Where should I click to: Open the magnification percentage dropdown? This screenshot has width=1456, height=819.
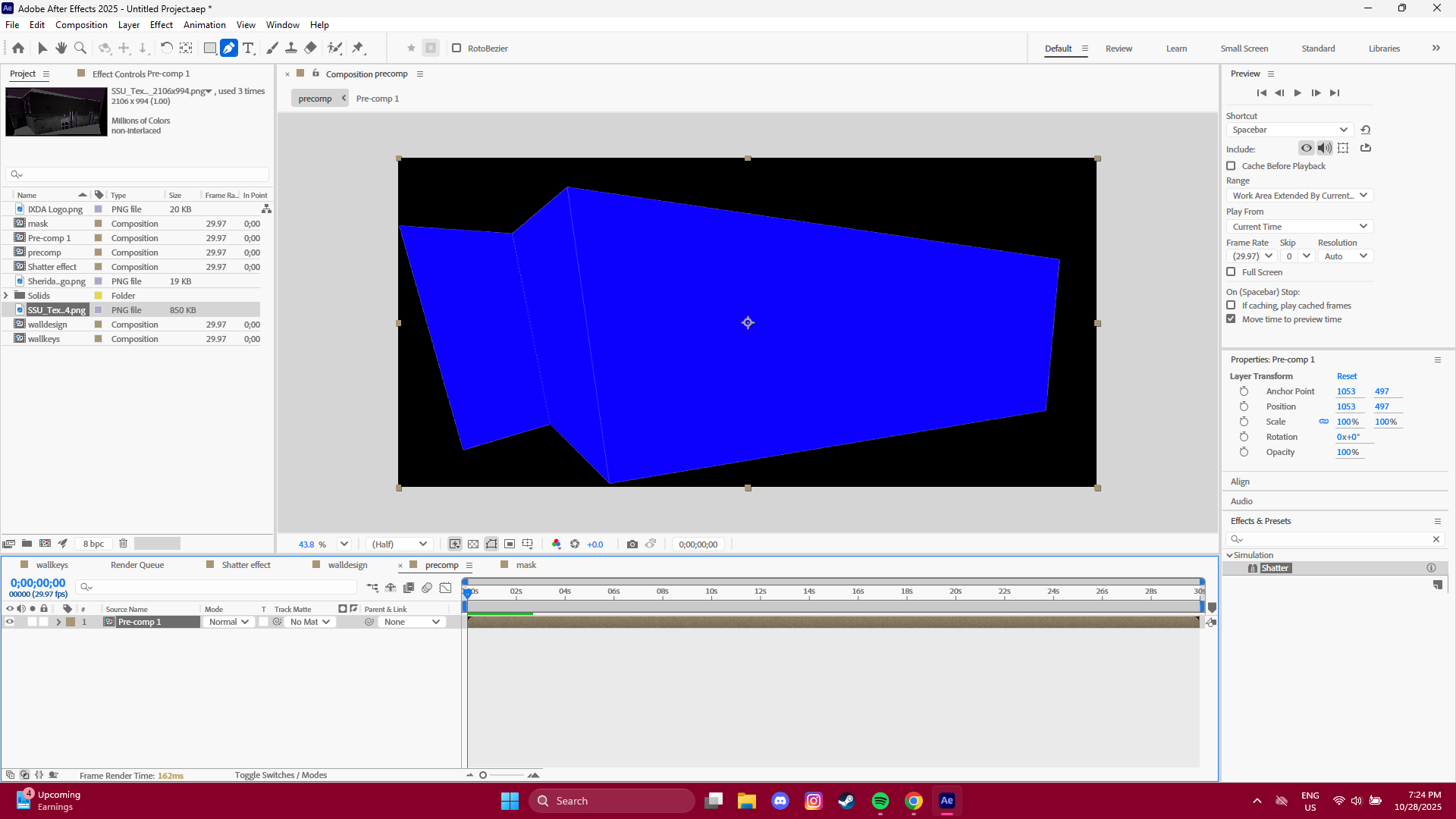pyautogui.click(x=344, y=544)
